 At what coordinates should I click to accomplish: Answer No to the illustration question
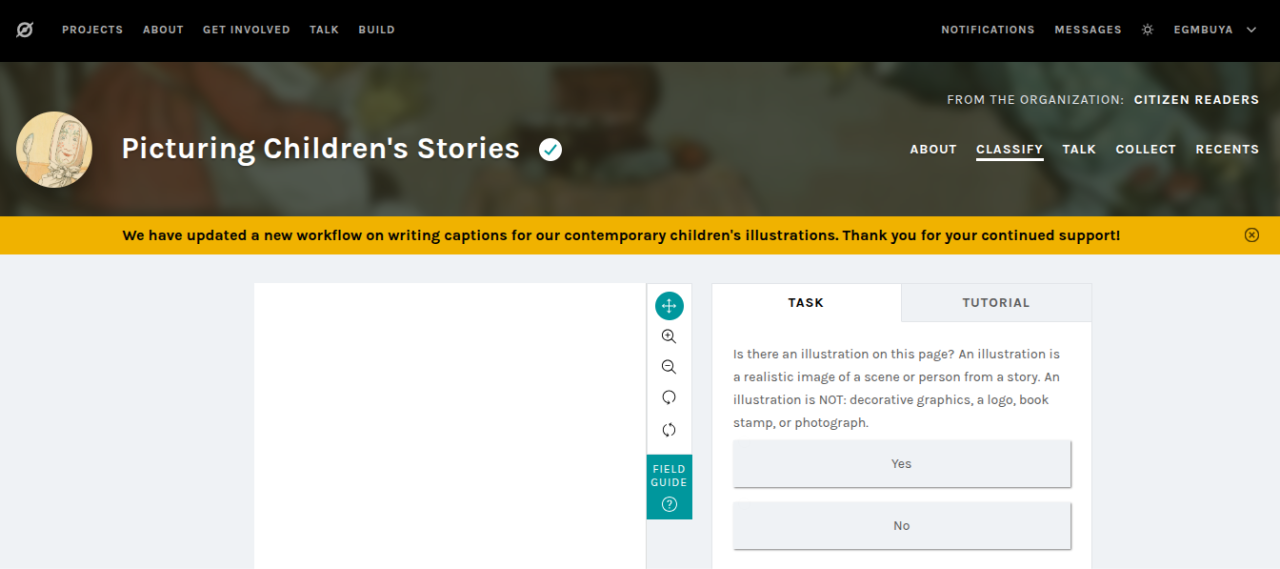pos(902,526)
